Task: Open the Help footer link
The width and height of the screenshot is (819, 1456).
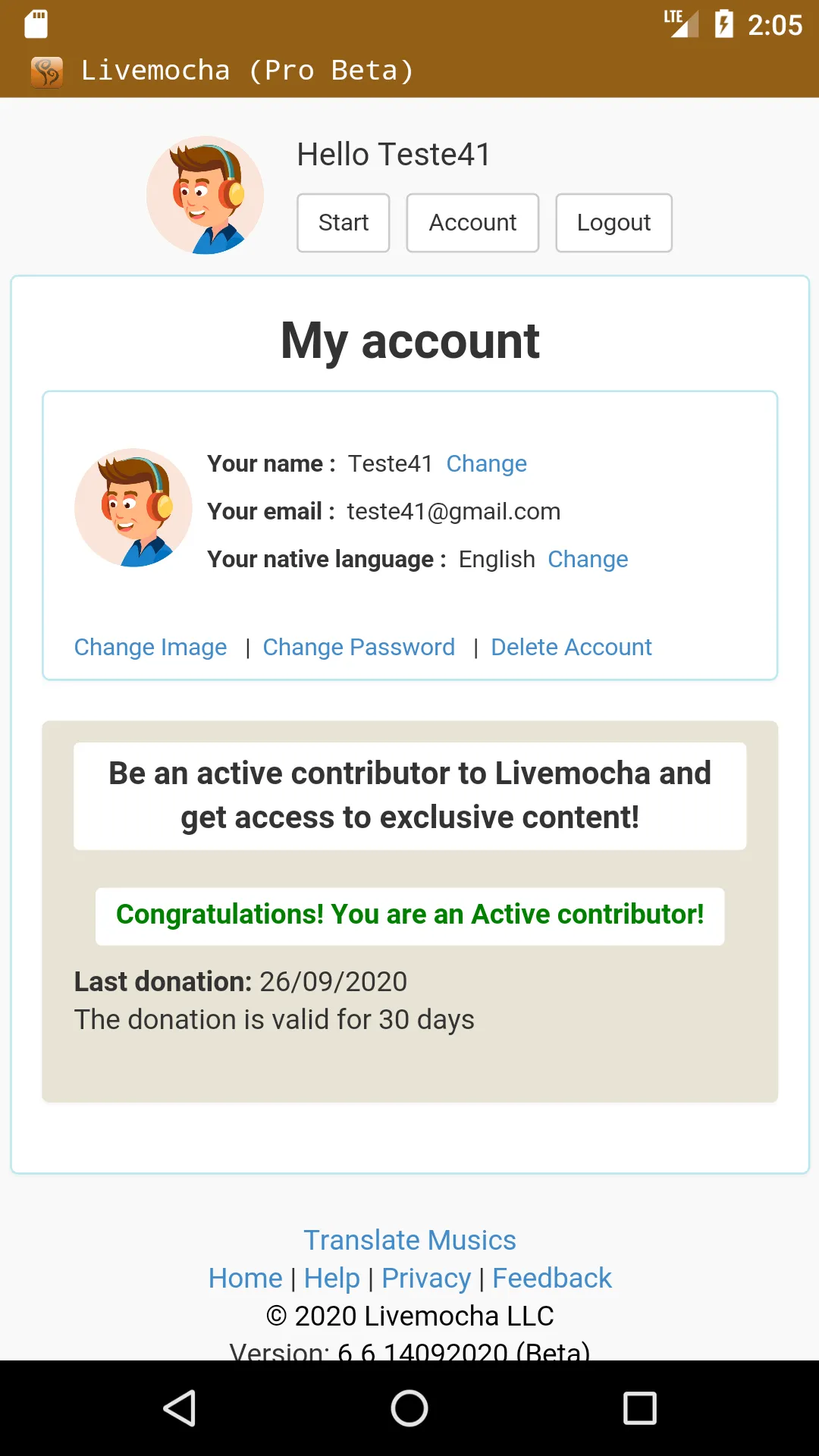Action: click(x=332, y=1278)
